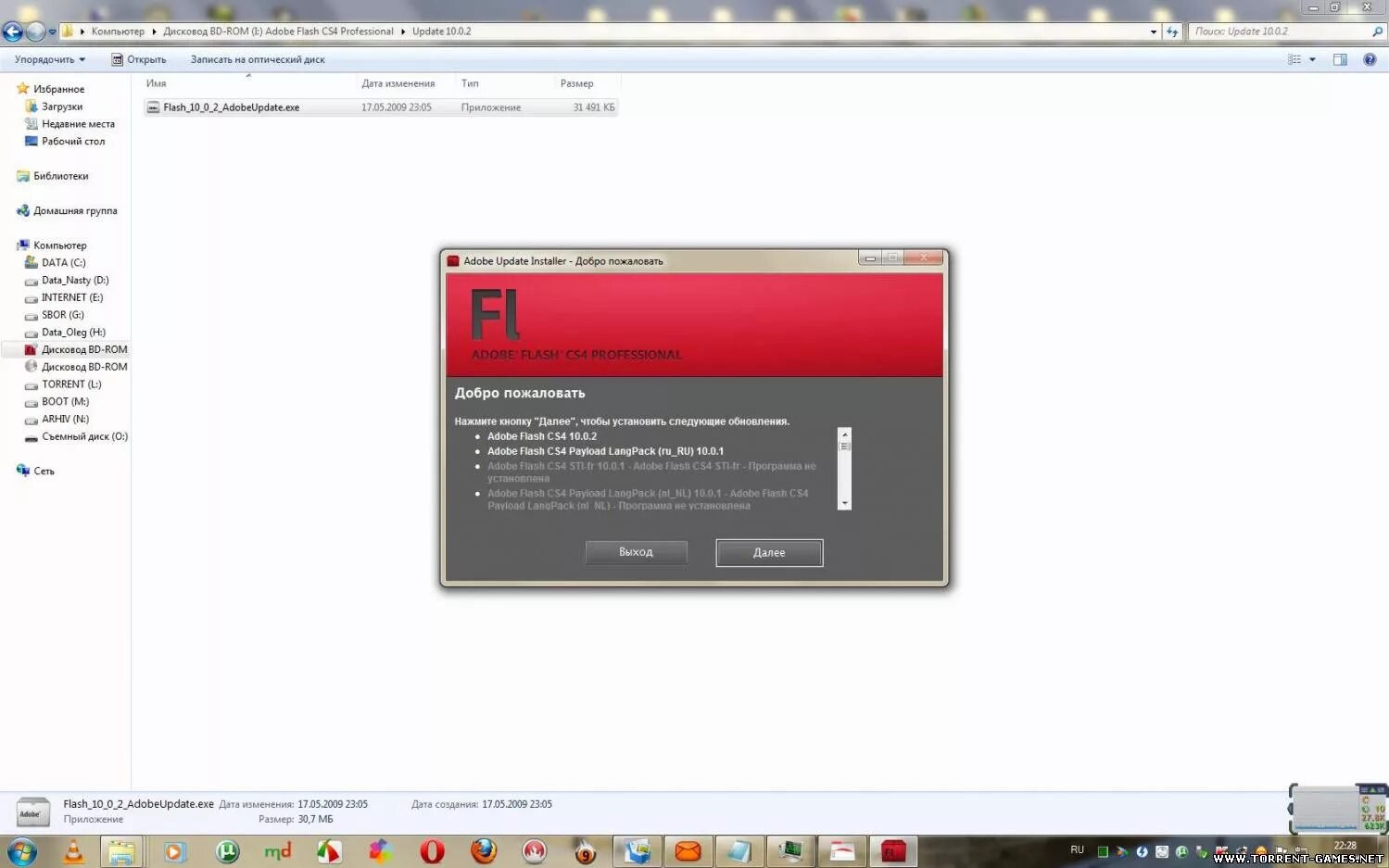
Task: Launch Opera browser from taskbar
Action: click(x=432, y=851)
